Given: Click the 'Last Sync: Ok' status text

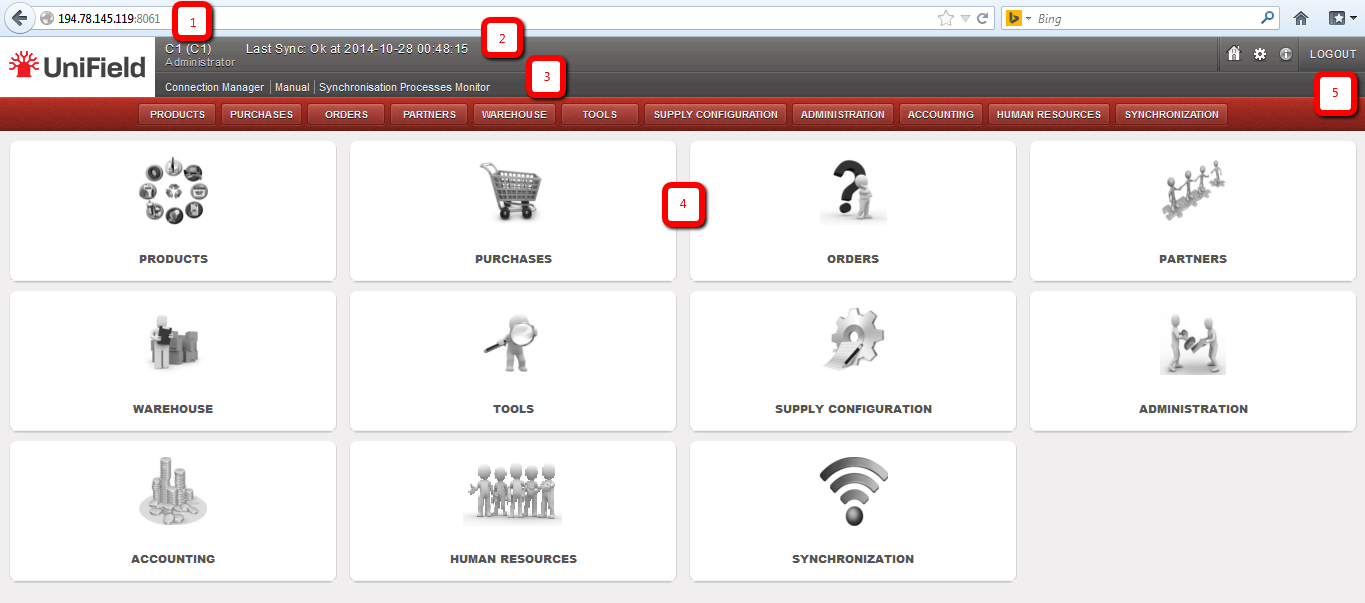Looking at the screenshot, I should pyautogui.click(x=357, y=48).
